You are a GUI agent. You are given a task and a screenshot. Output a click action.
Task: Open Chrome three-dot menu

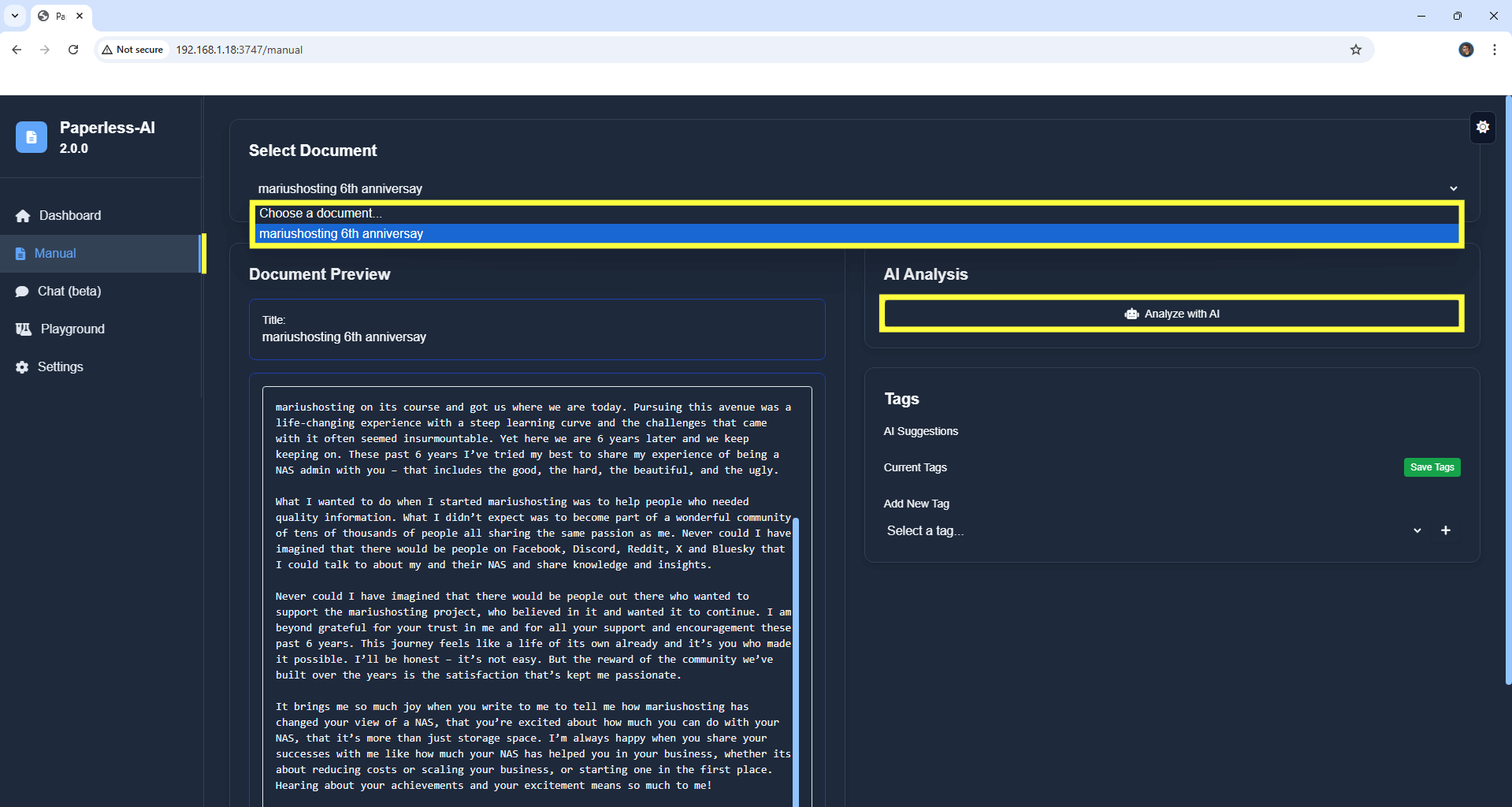[1495, 50]
